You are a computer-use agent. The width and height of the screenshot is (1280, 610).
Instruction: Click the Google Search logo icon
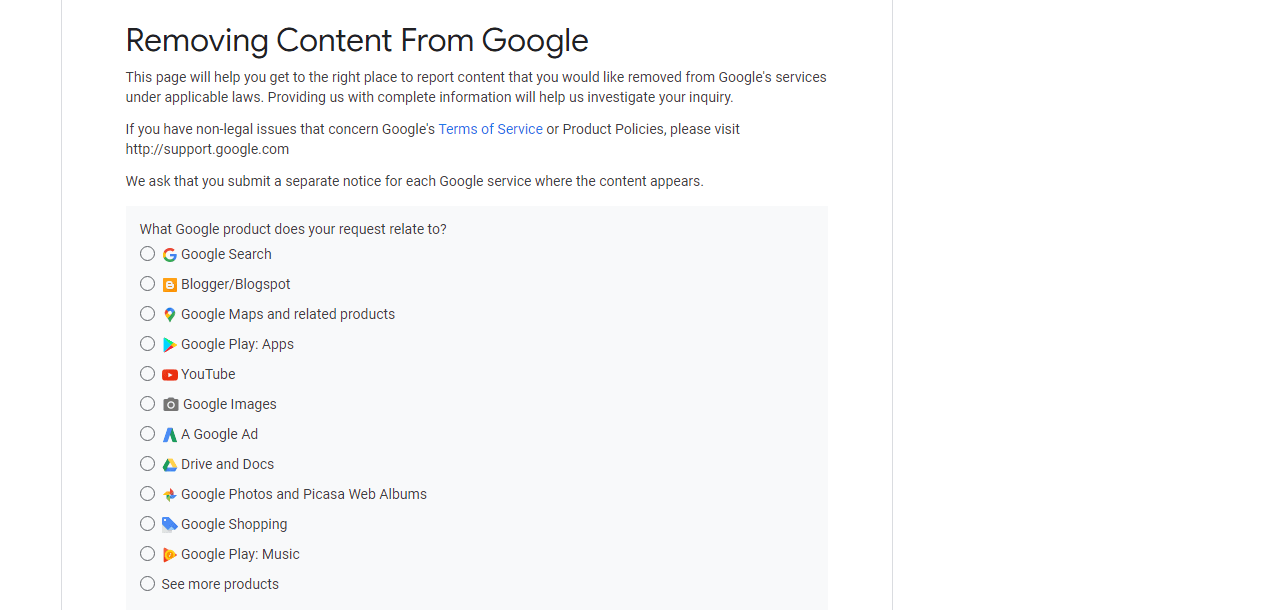pos(170,254)
